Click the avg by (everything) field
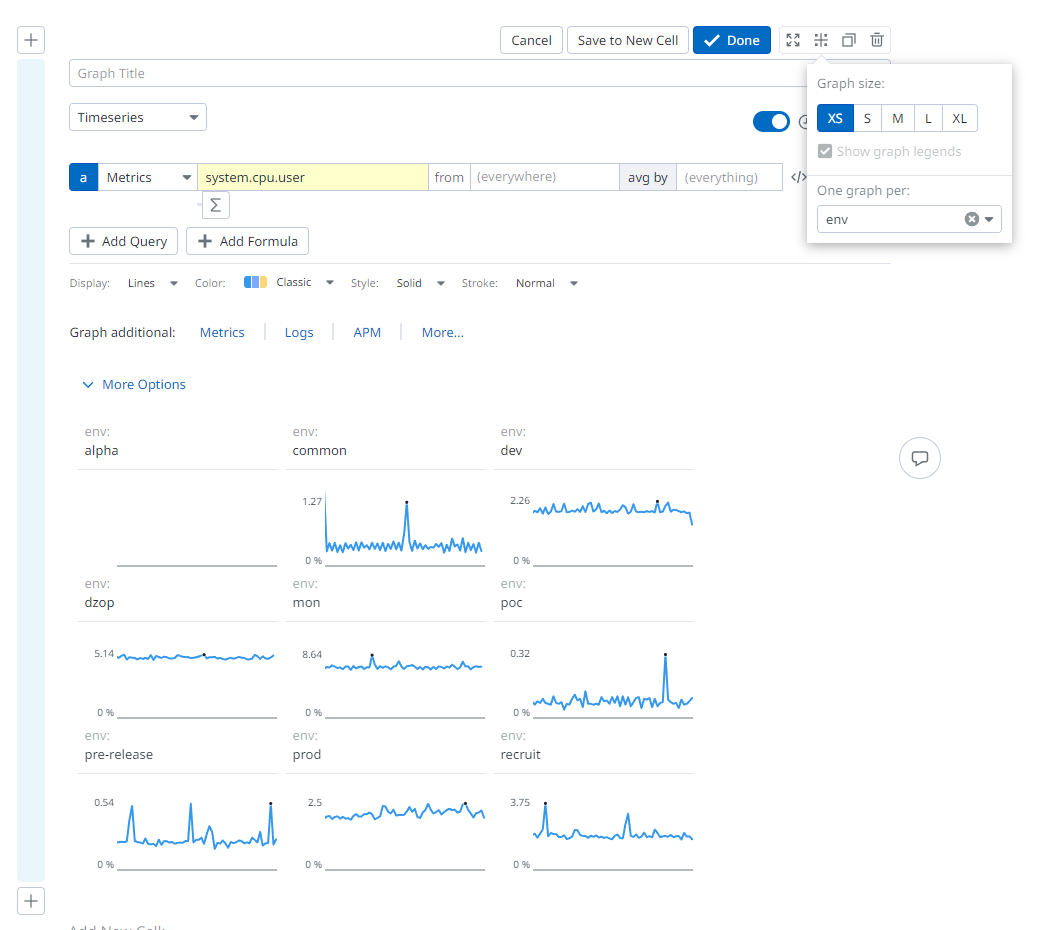 [729, 177]
